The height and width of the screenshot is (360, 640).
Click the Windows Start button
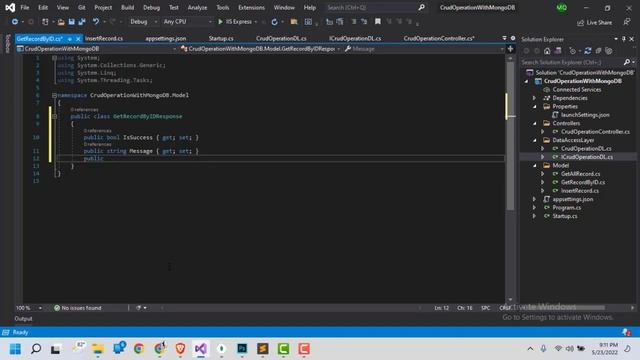point(15,349)
